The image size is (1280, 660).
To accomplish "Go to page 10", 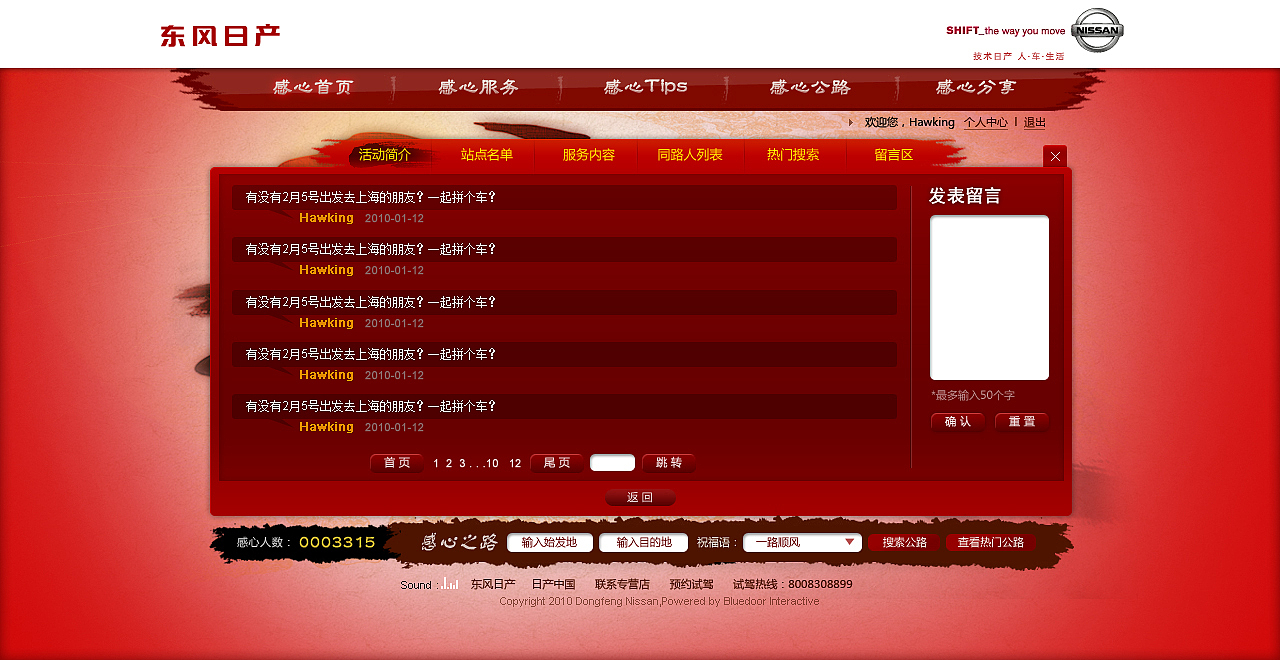I will (x=492, y=463).
